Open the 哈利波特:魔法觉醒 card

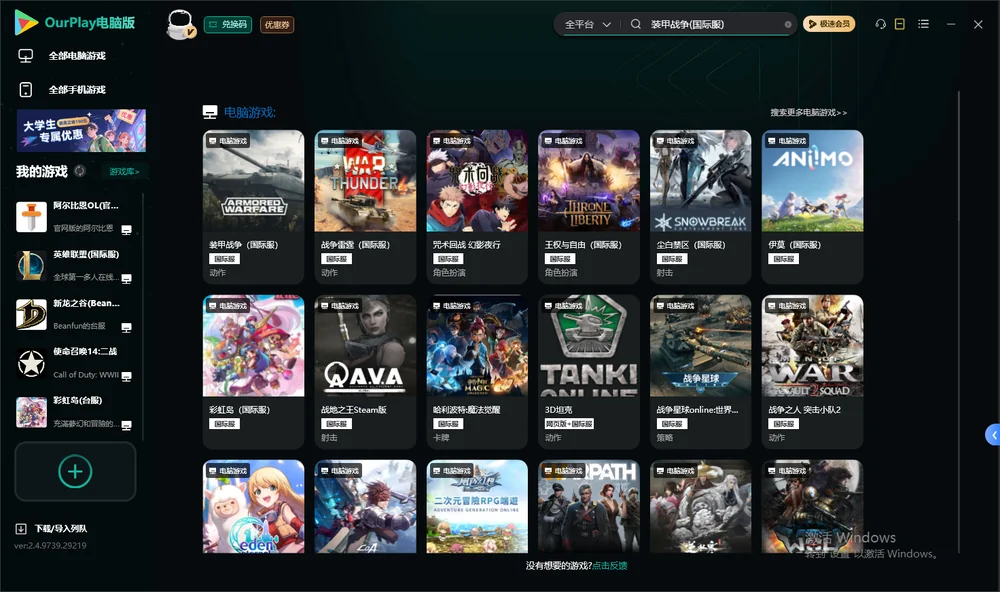pyautogui.click(x=477, y=372)
